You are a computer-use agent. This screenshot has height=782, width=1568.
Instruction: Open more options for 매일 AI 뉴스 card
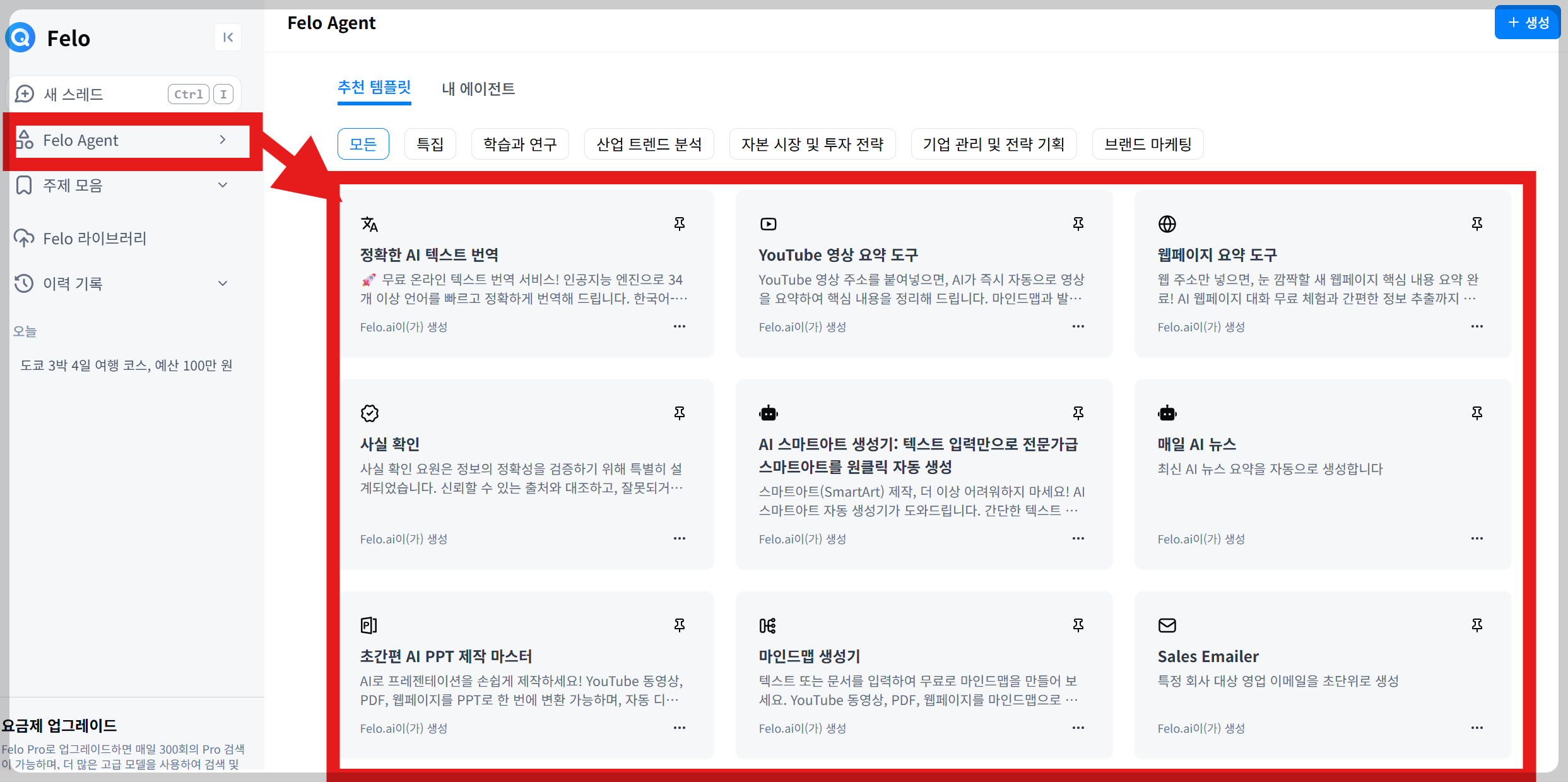pos(1477,538)
